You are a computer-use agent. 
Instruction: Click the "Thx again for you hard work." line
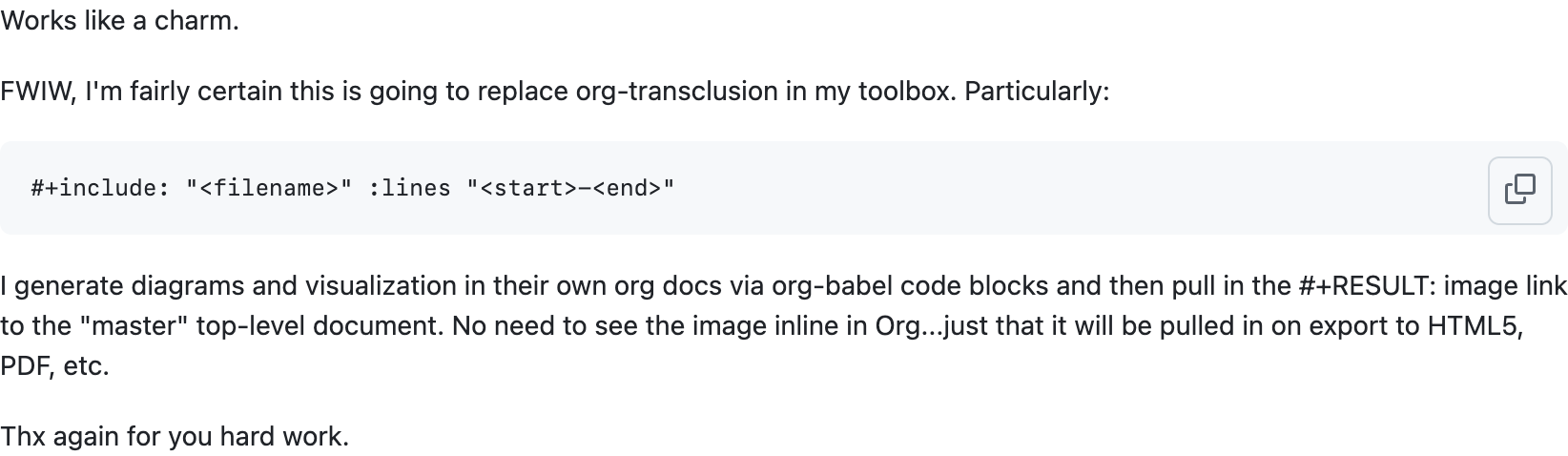175,437
